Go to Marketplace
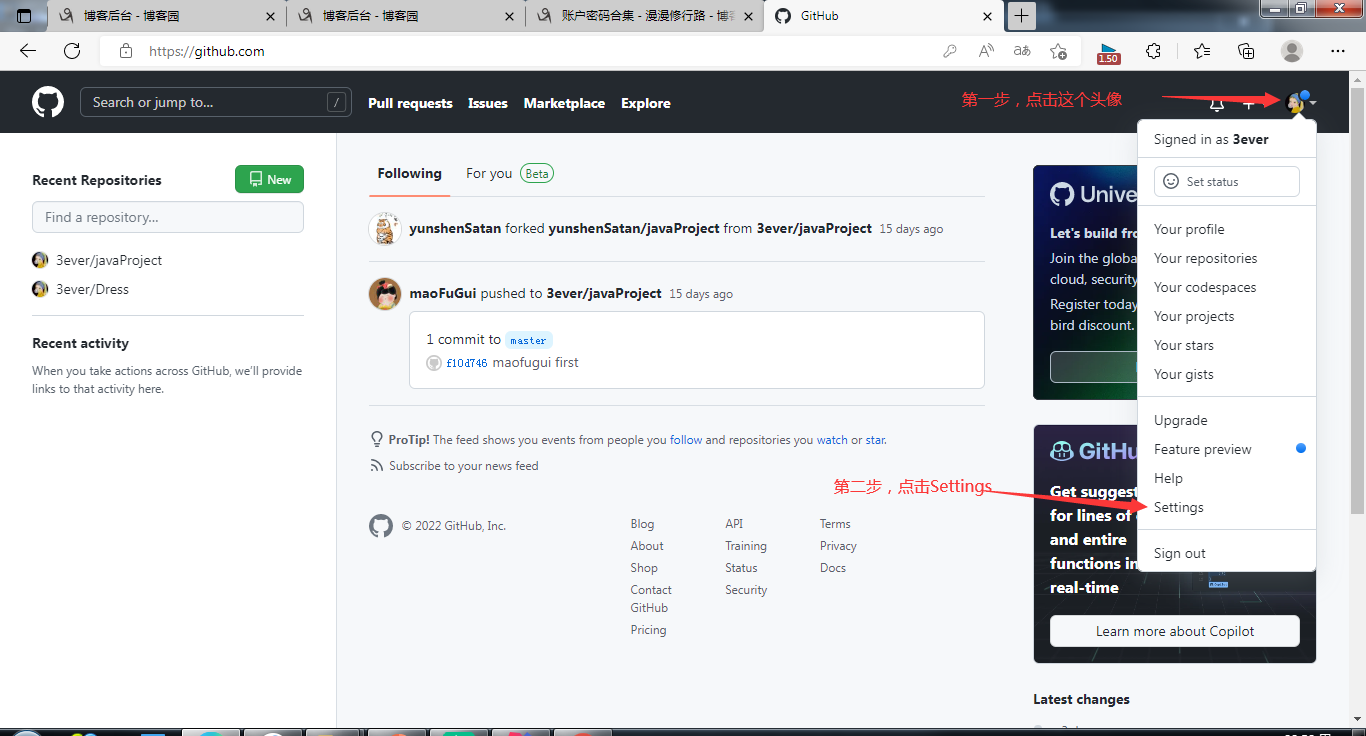The height and width of the screenshot is (736, 1366). (x=564, y=103)
